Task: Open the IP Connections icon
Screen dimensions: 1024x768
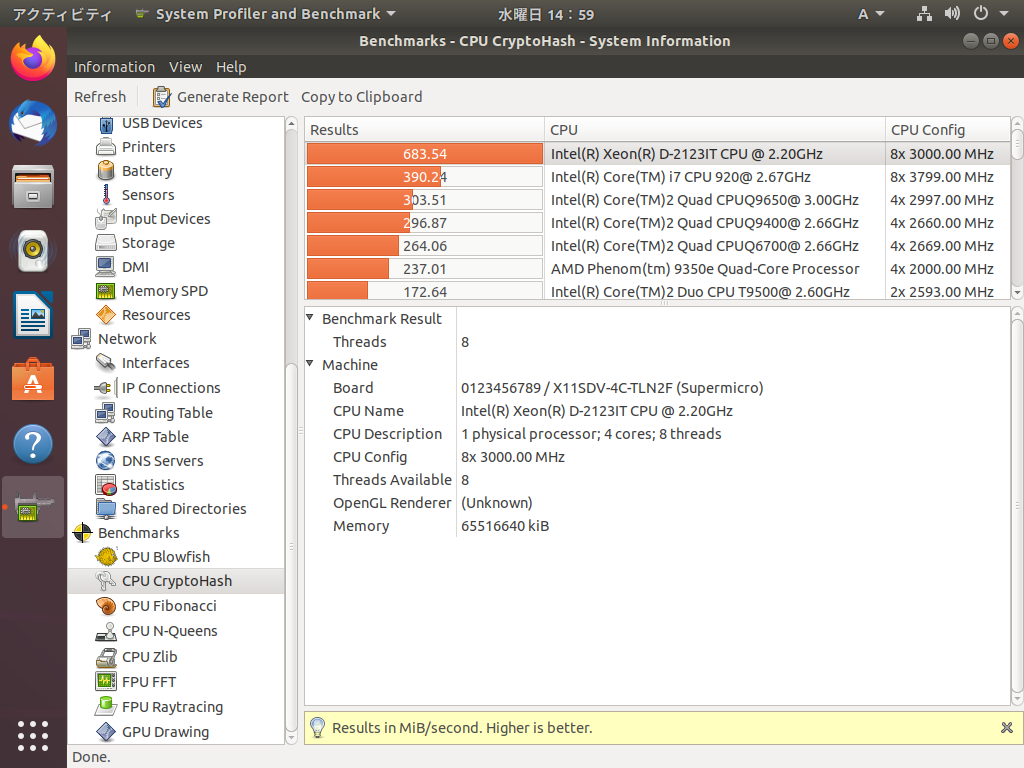Action: tap(106, 388)
